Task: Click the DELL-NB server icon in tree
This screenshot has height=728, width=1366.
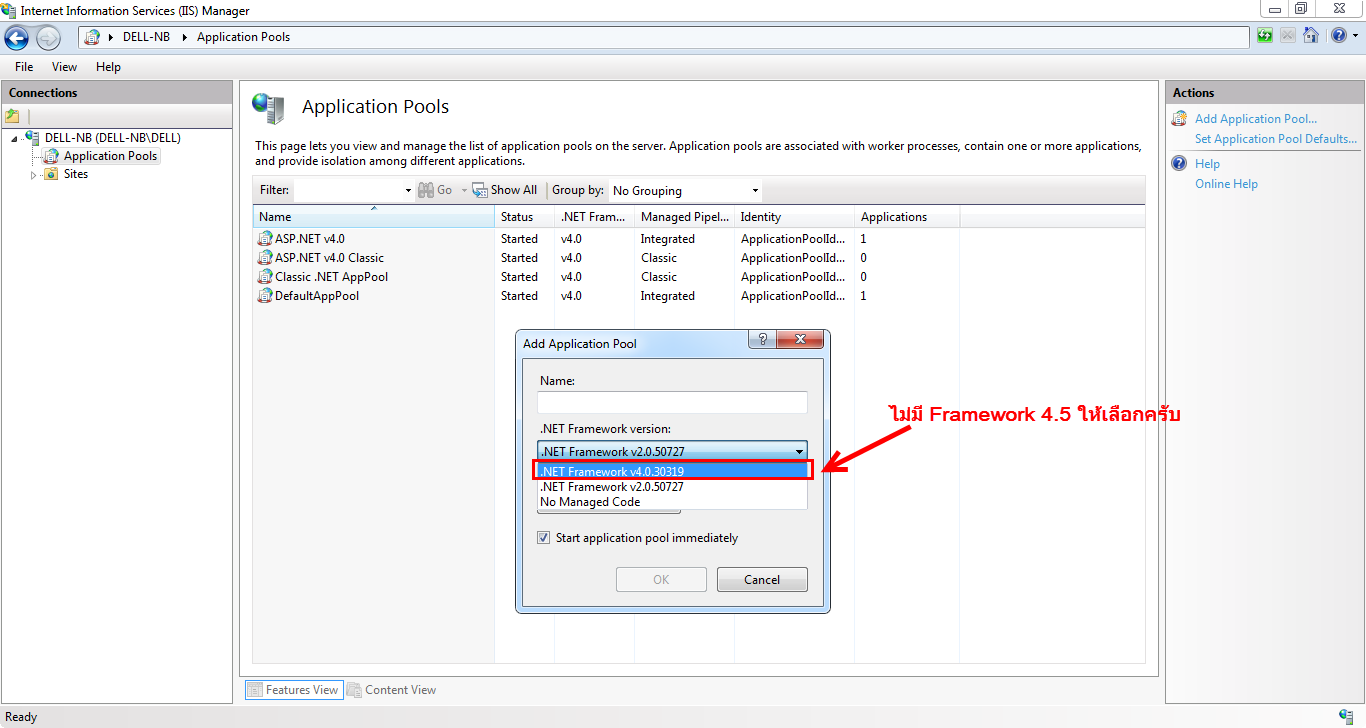Action: 33,138
